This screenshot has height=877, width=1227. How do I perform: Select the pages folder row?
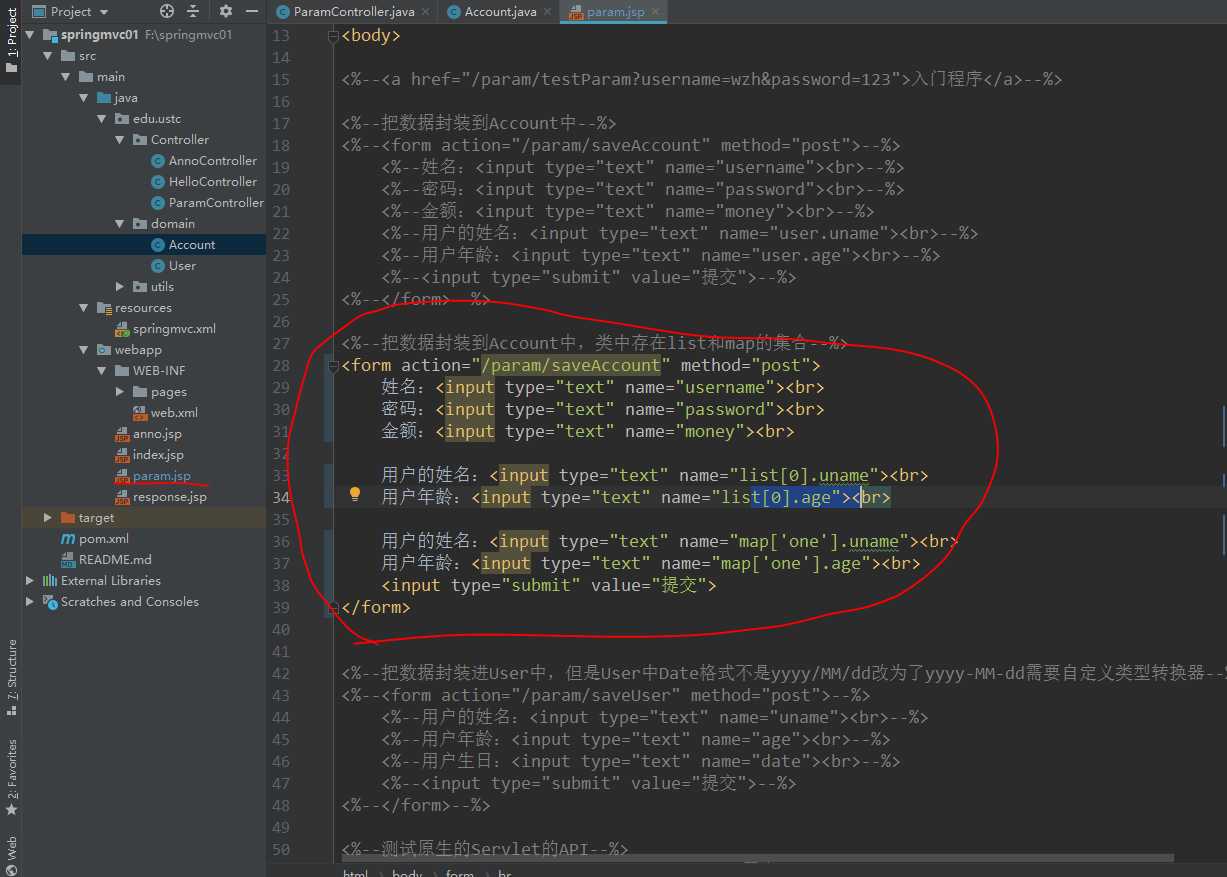pos(144,392)
